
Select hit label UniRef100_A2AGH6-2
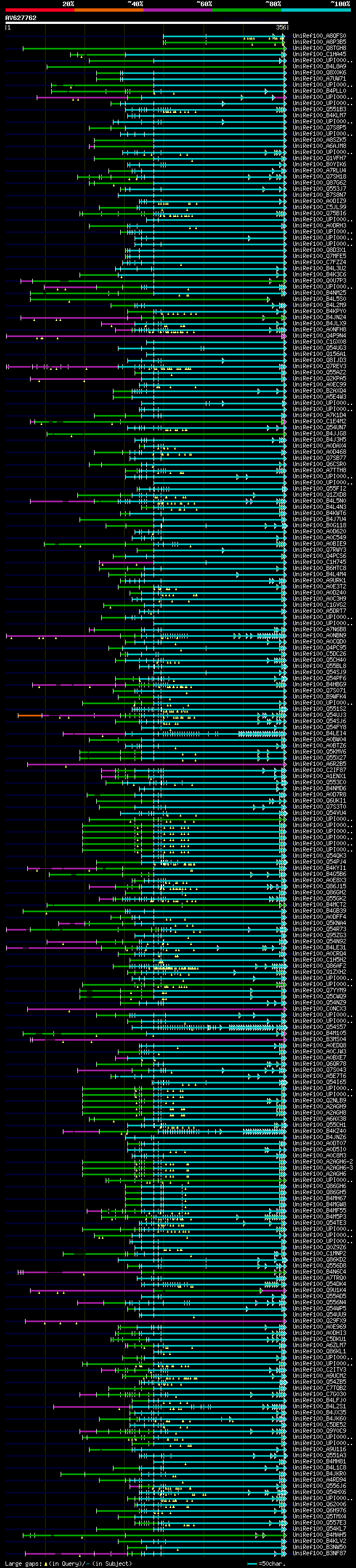pyautogui.click(x=323, y=1162)
